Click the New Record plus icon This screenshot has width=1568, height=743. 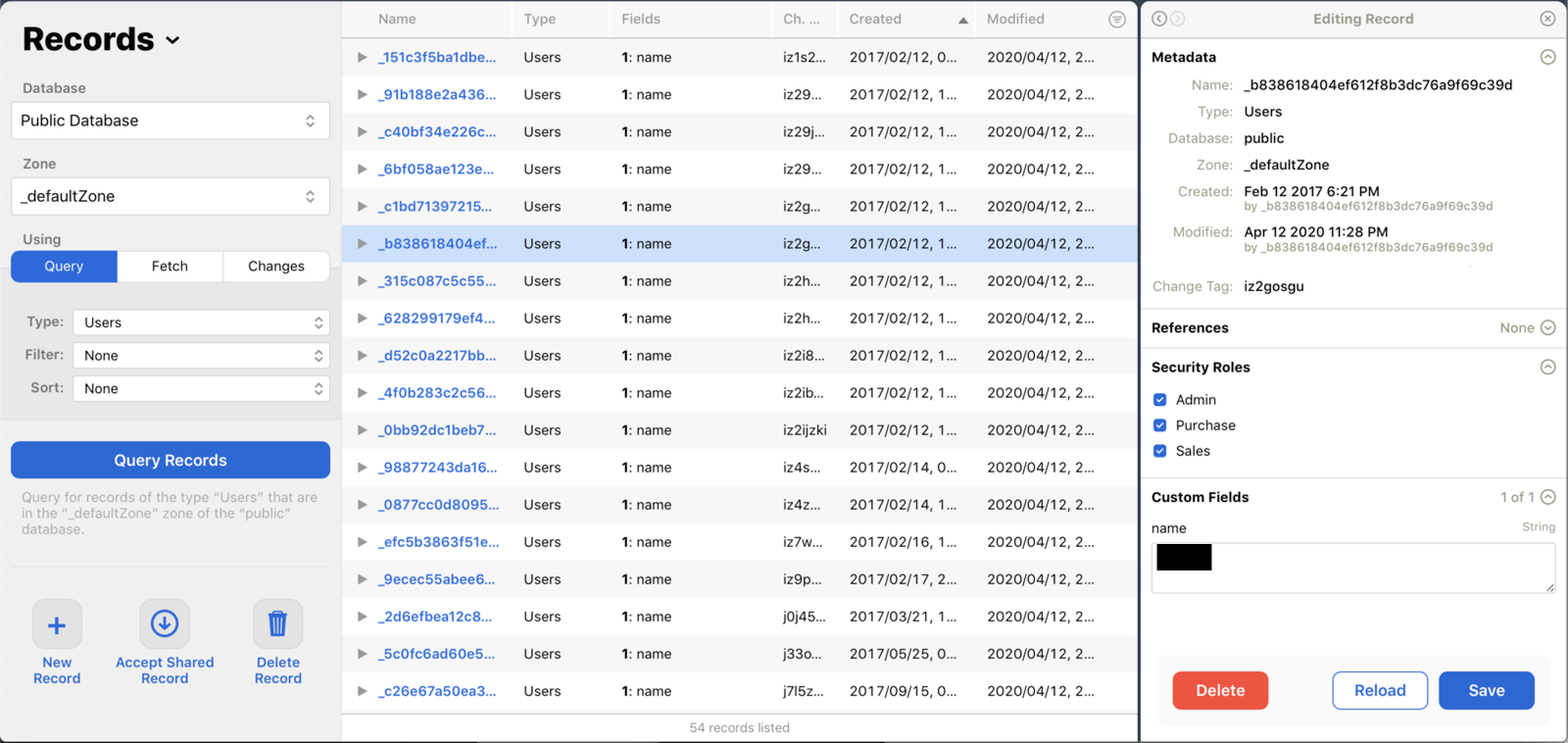click(x=57, y=624)
